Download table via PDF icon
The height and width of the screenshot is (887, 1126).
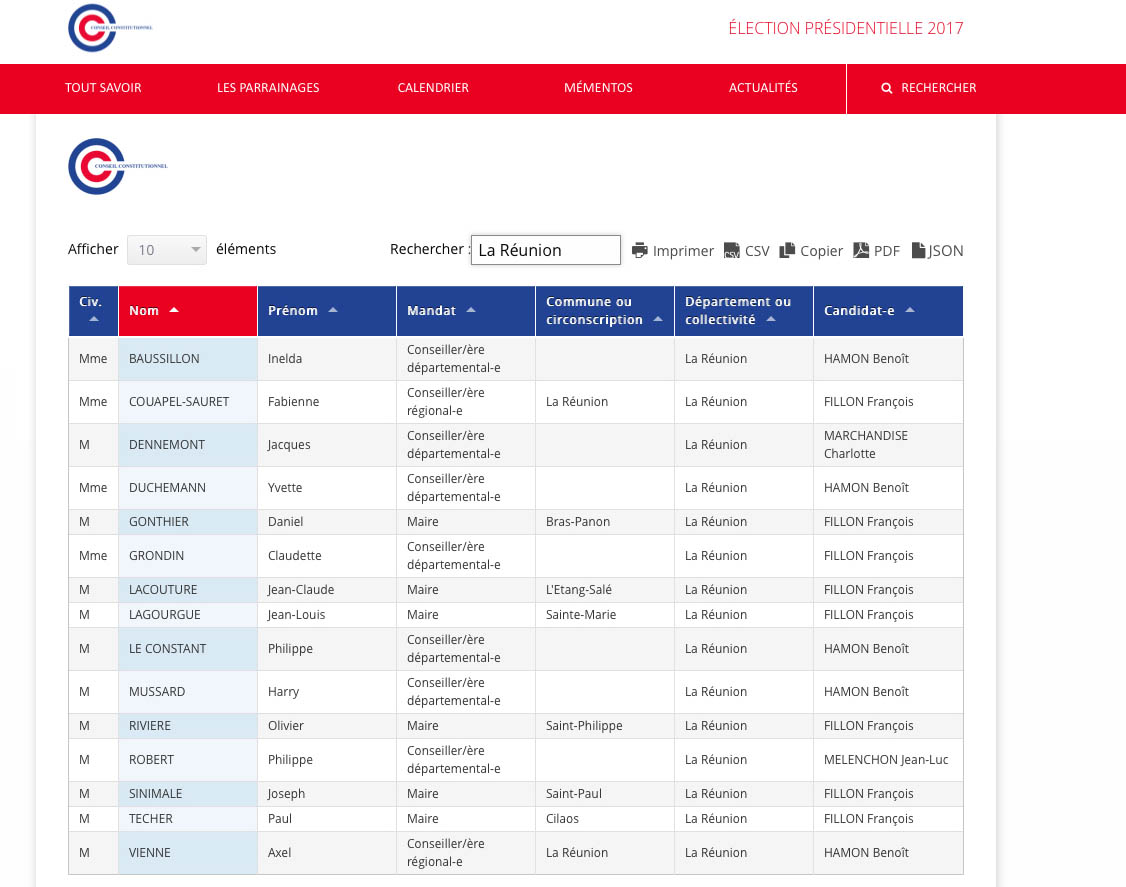(861, 250)
